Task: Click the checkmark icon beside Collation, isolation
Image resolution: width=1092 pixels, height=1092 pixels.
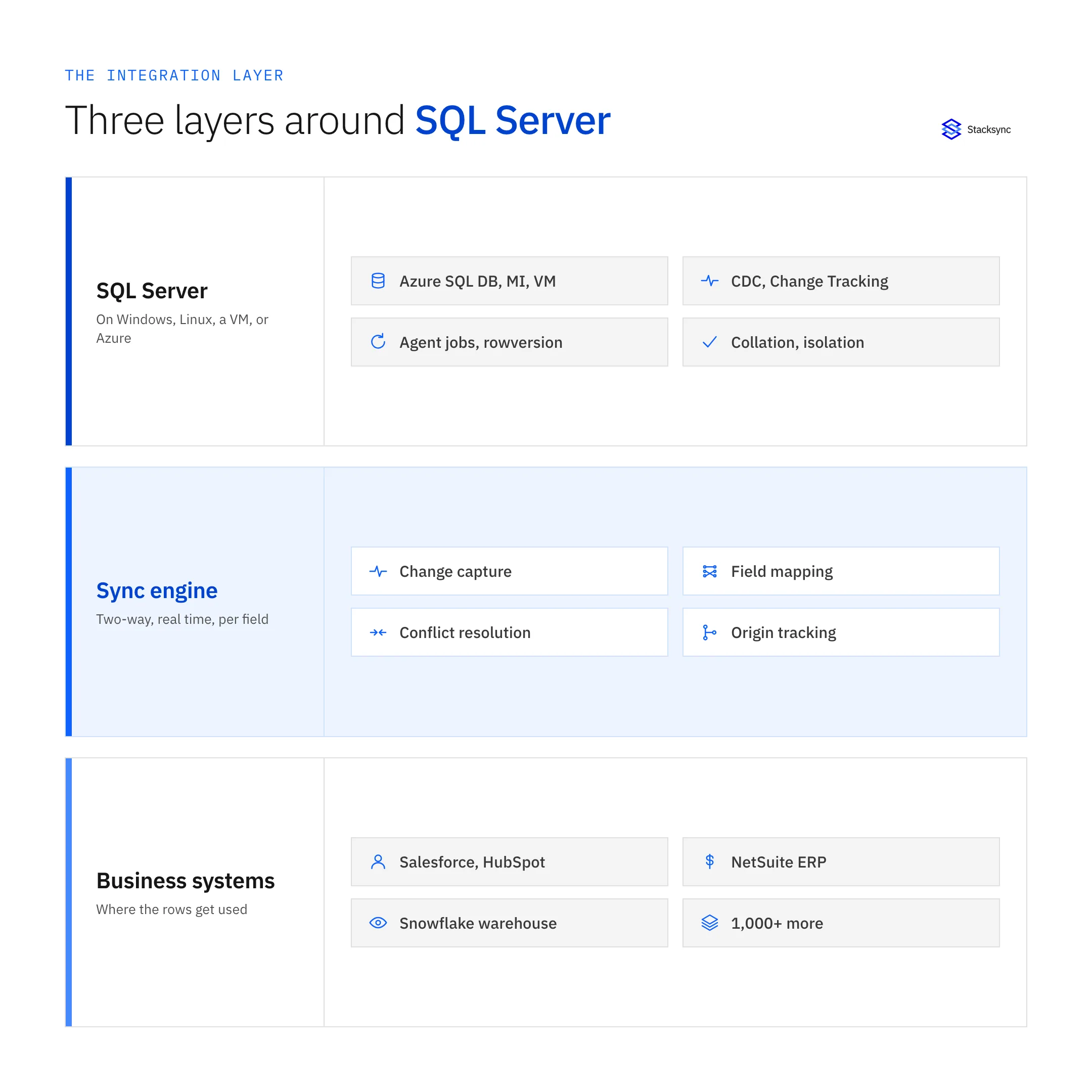Action: [x=709, y=342]
